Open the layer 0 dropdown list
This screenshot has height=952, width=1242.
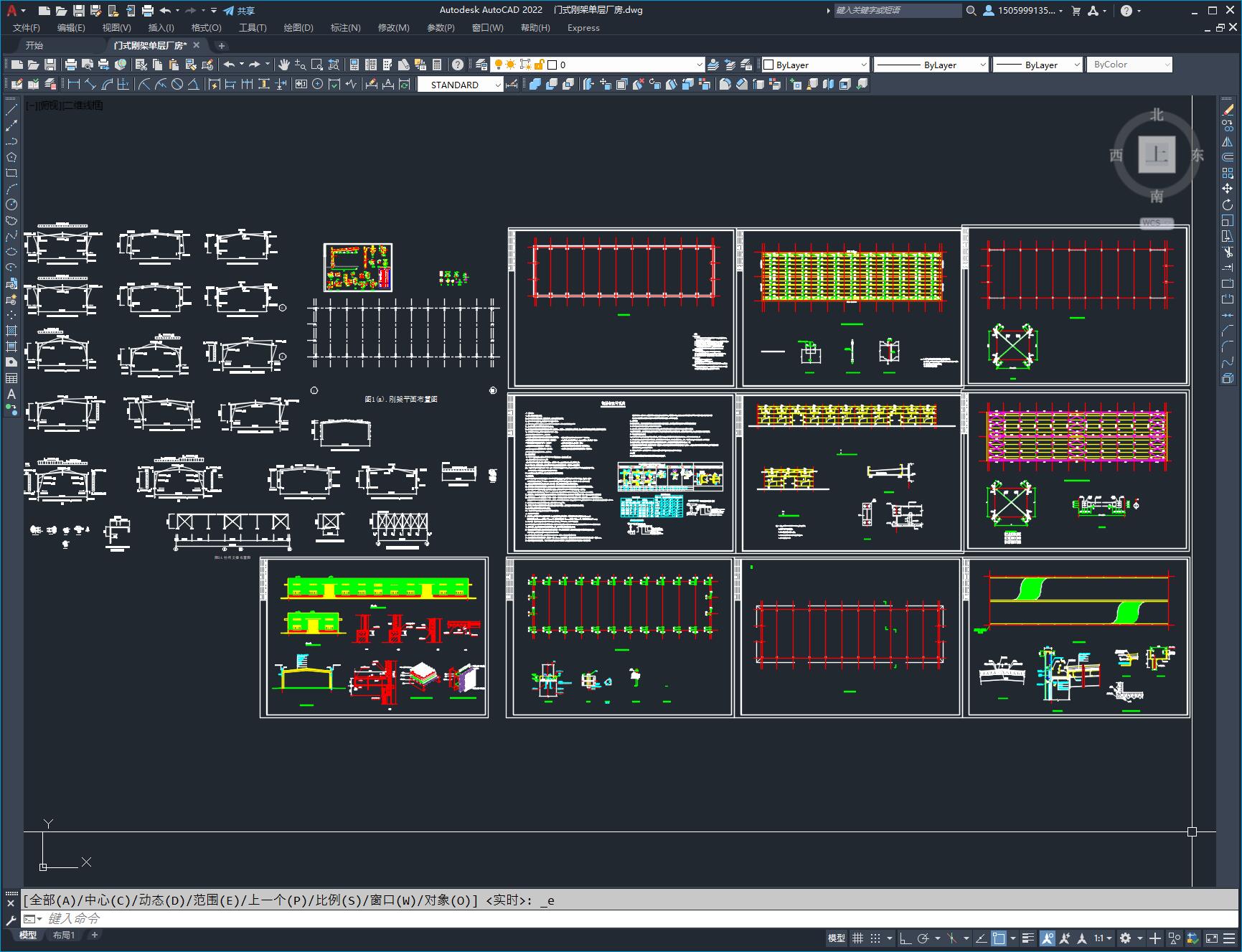tap(700, 65)
